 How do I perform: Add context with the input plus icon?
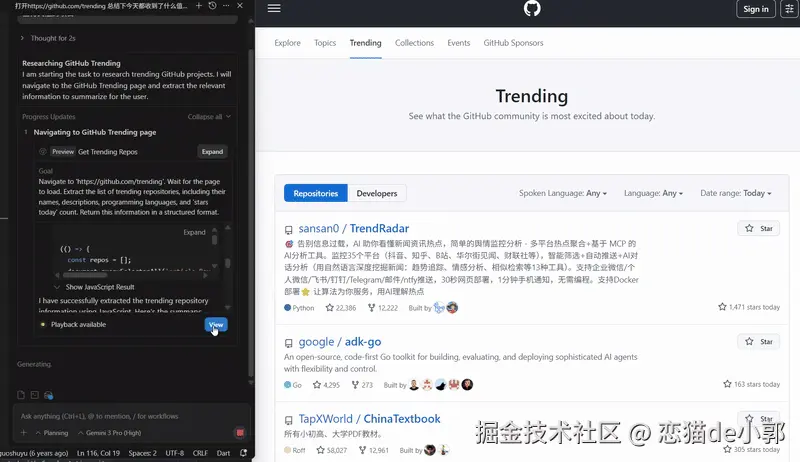pos(23,432)
